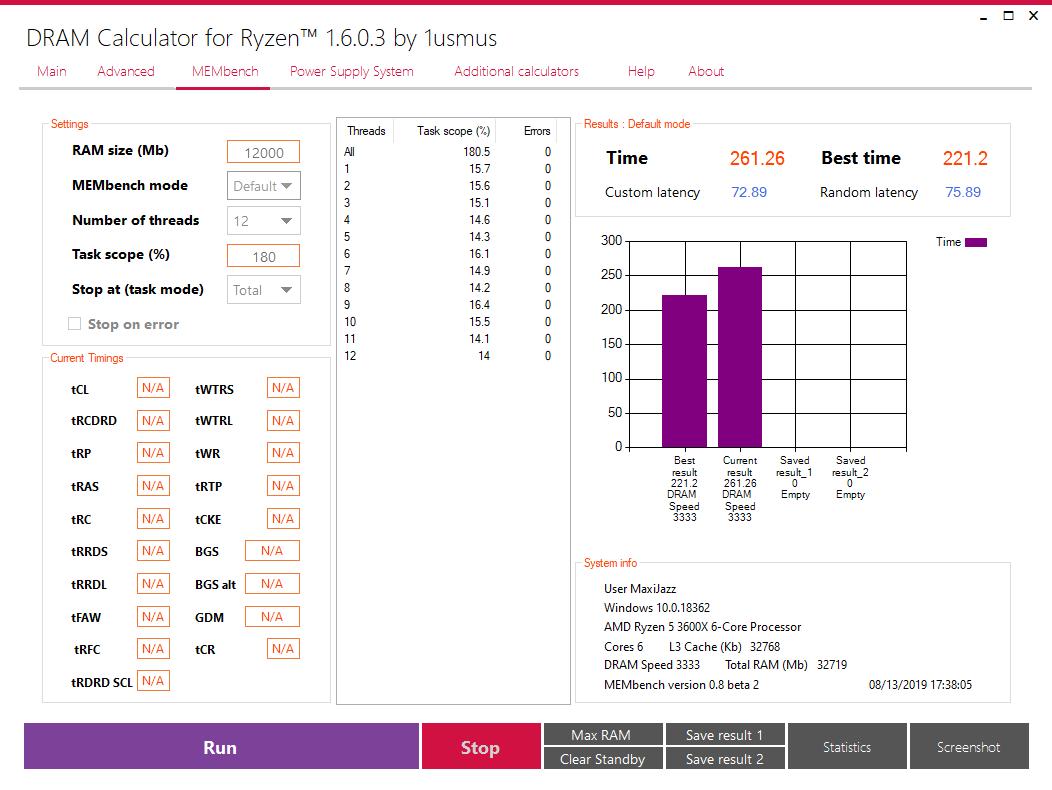Click the tRC timing field
Viewport: 1052px width, 790px height.
[x=154, y=519]
